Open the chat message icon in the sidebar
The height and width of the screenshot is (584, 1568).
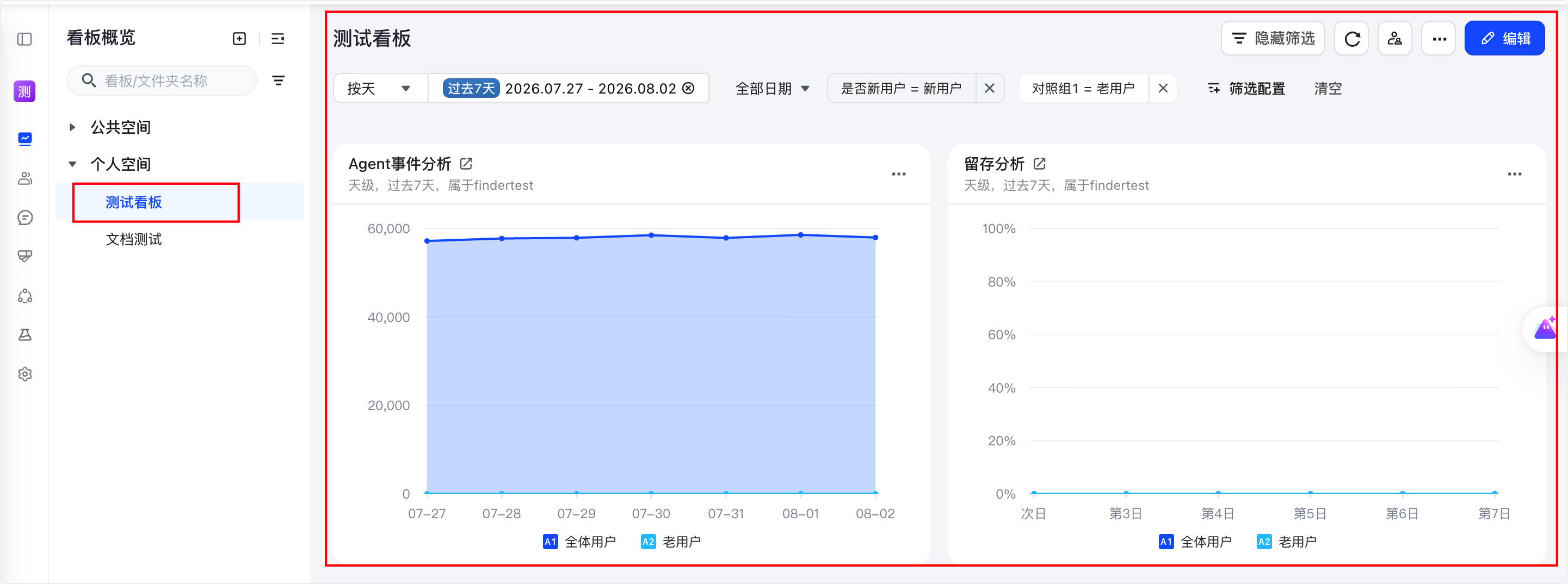(25, 217)
